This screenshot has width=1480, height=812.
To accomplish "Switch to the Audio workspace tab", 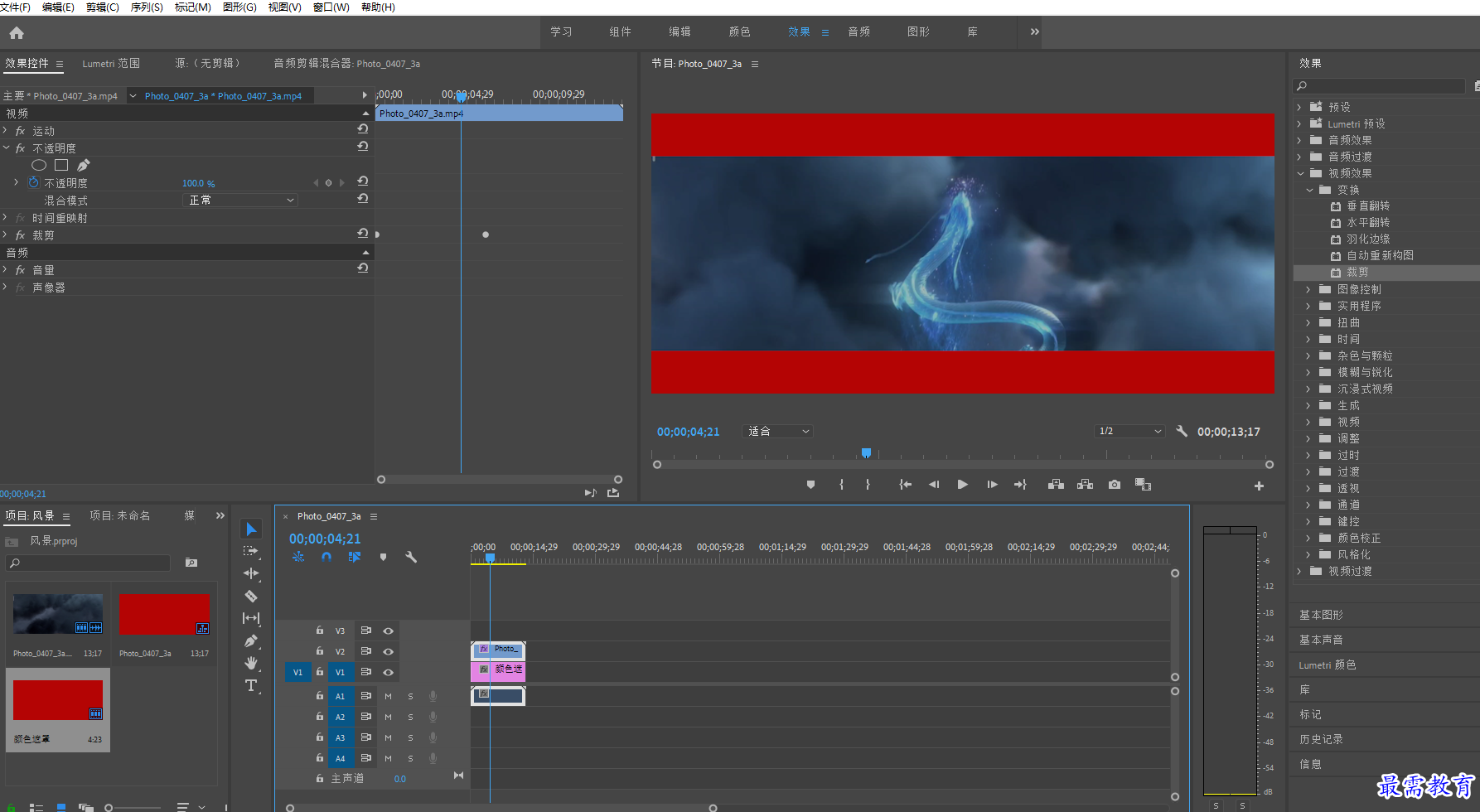I will pos(858,31).
